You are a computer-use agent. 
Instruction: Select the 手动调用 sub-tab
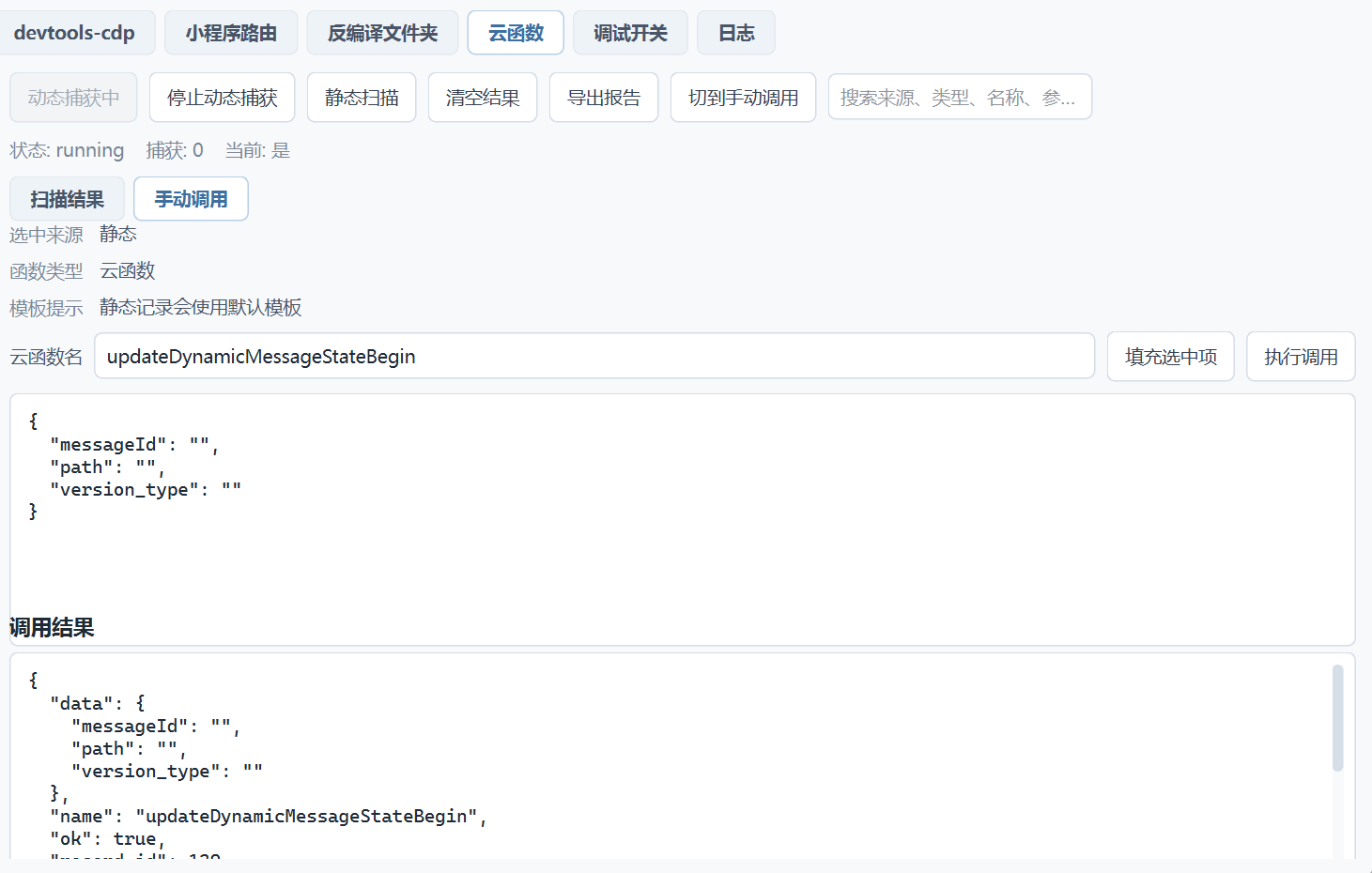[191, 199]
